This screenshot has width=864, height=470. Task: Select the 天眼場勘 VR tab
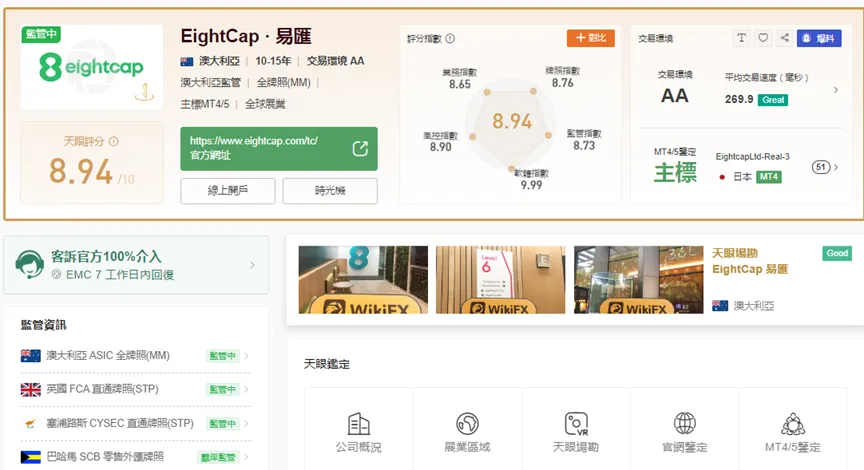[x=576, y=432]
